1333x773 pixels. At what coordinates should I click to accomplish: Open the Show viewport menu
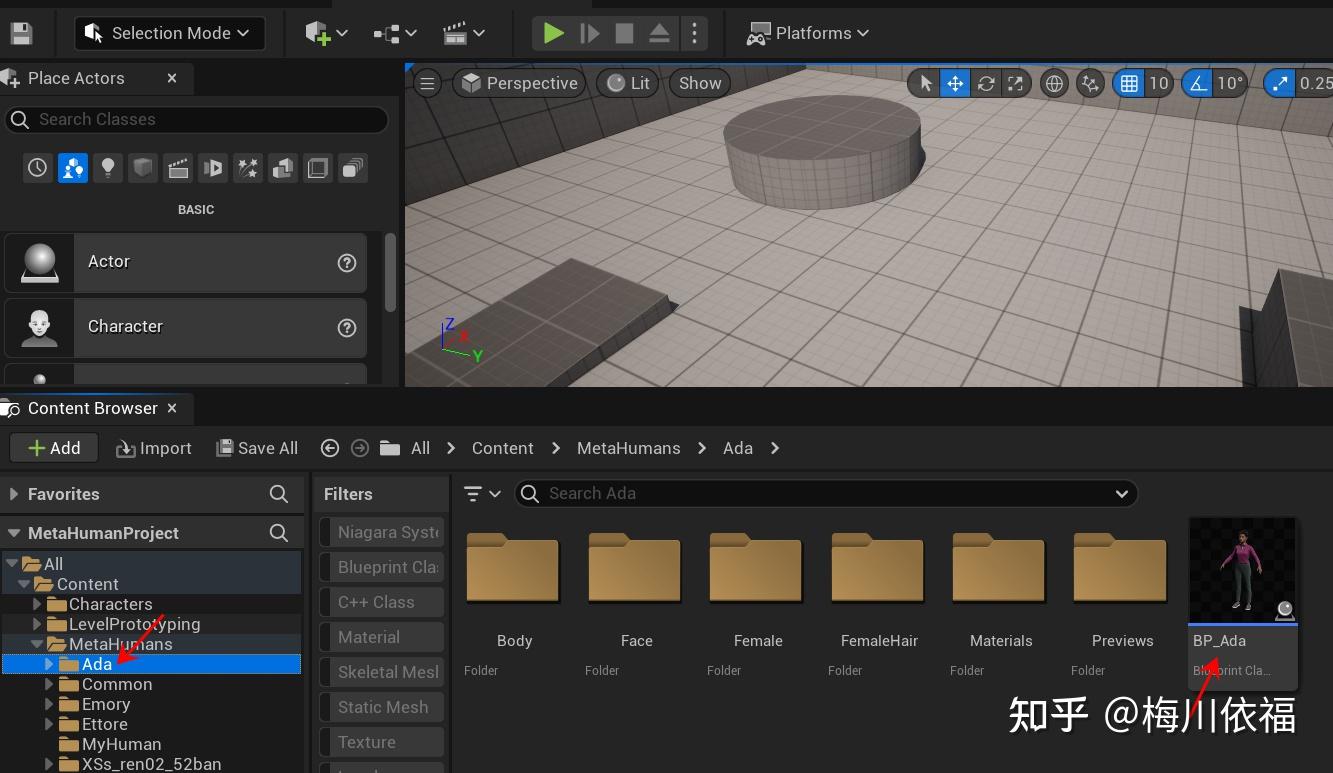tap(699, 83)
